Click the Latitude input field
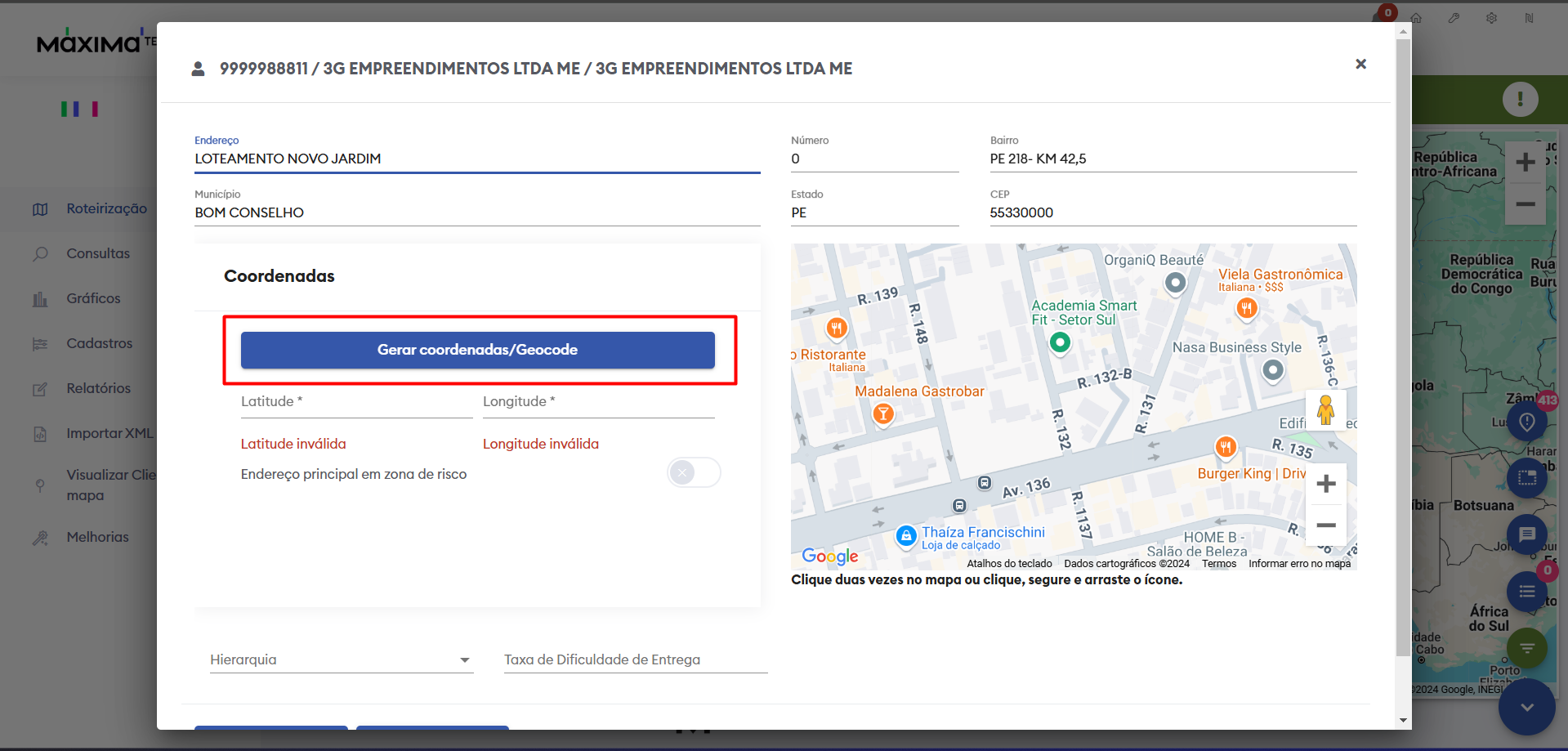Image resolution: width=1568 pixels, height=751 pixels. click(356, 402)
